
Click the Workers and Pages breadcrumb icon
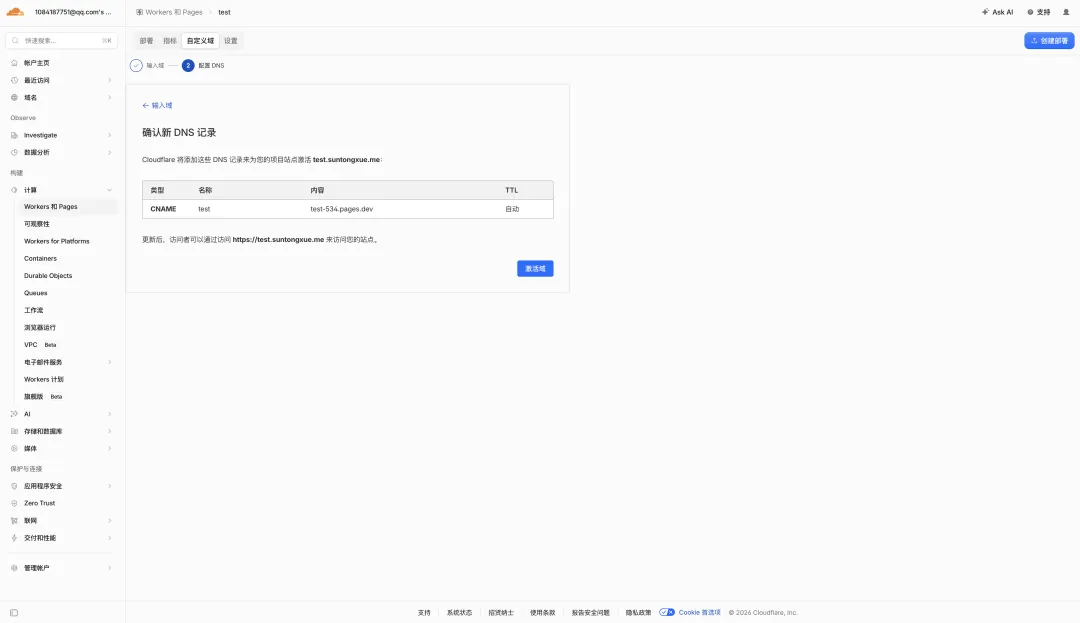click(x=140, y=12)
